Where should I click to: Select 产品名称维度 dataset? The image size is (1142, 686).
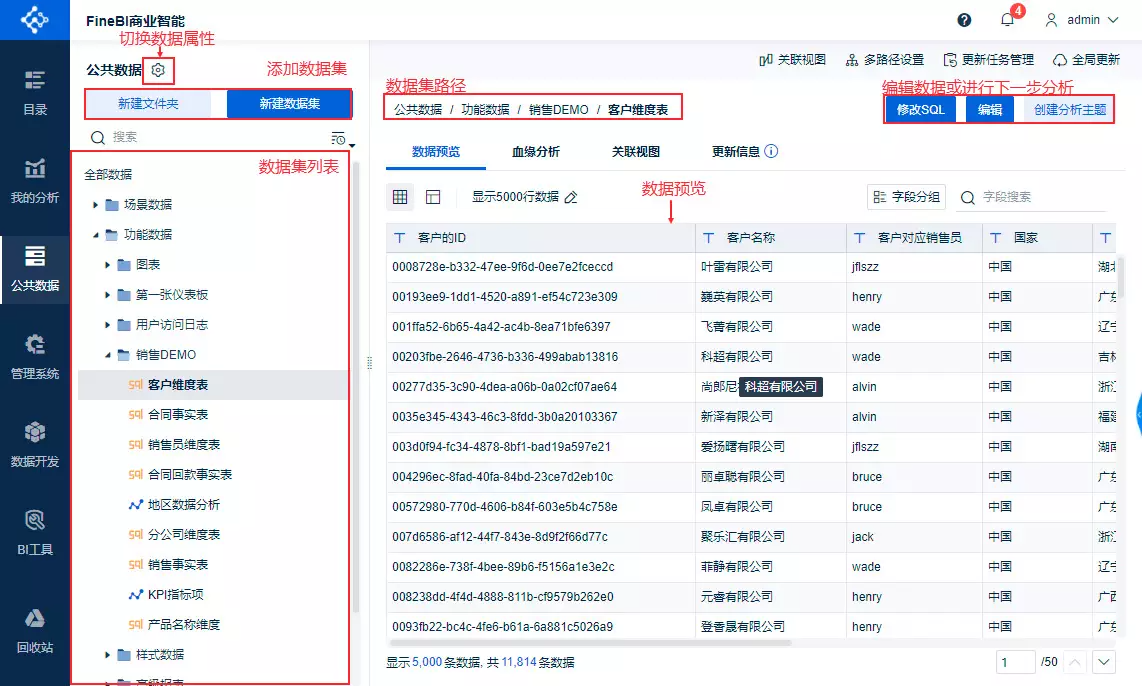213,625
